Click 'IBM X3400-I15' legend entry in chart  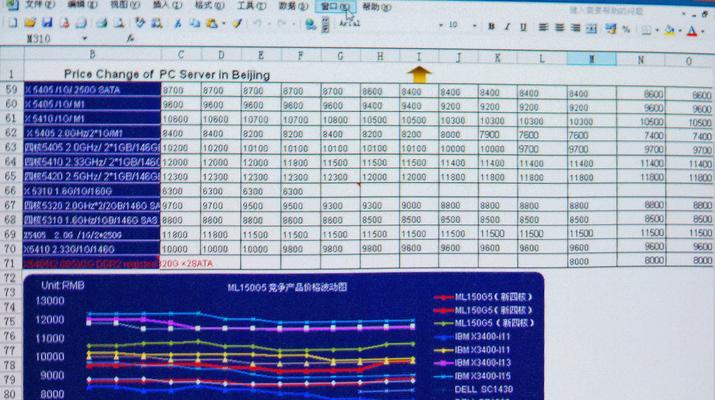point(482,376)
